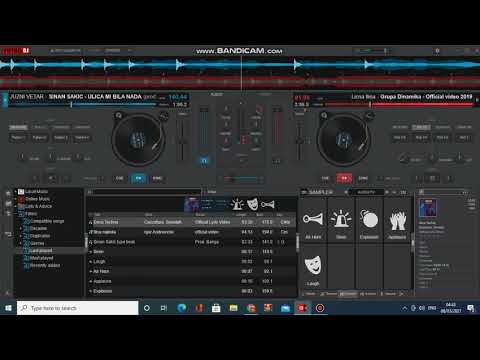Expand the Decades filter folder
This screenshot has height=360, width=480.
point(21,228)
